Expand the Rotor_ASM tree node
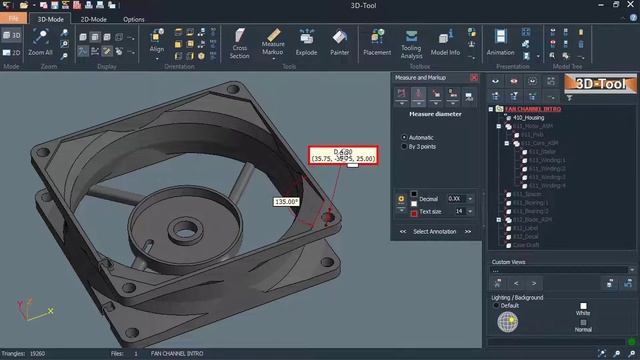 click(x=499, y=220)
